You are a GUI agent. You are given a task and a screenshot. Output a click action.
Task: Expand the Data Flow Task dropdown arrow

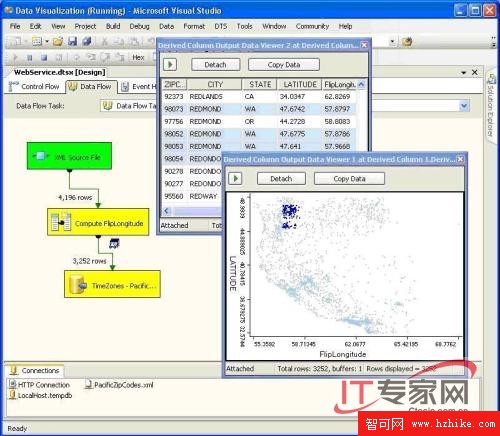464,106
